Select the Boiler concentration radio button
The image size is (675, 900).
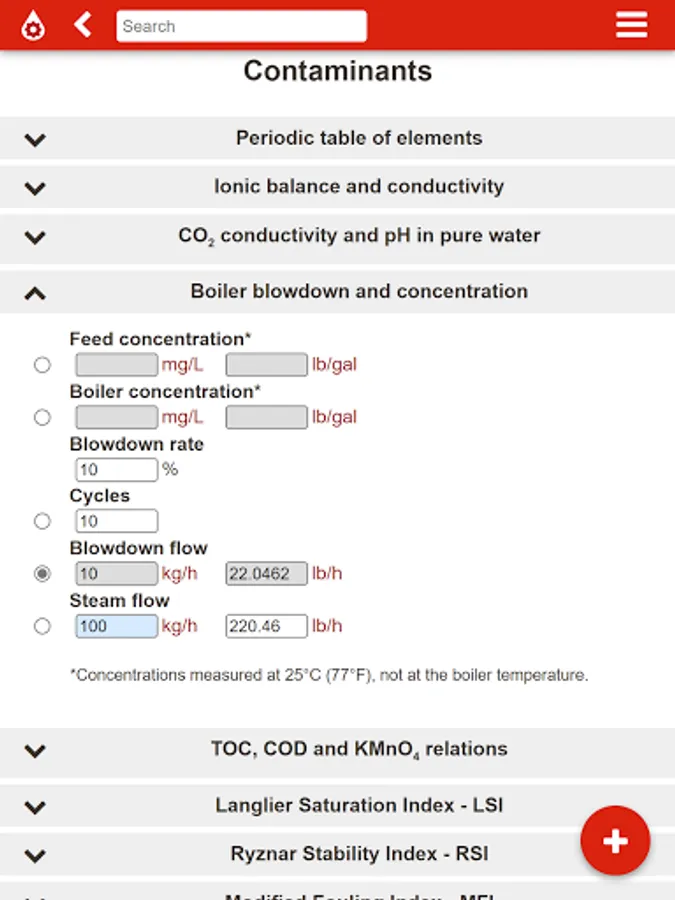coord(42,417)
